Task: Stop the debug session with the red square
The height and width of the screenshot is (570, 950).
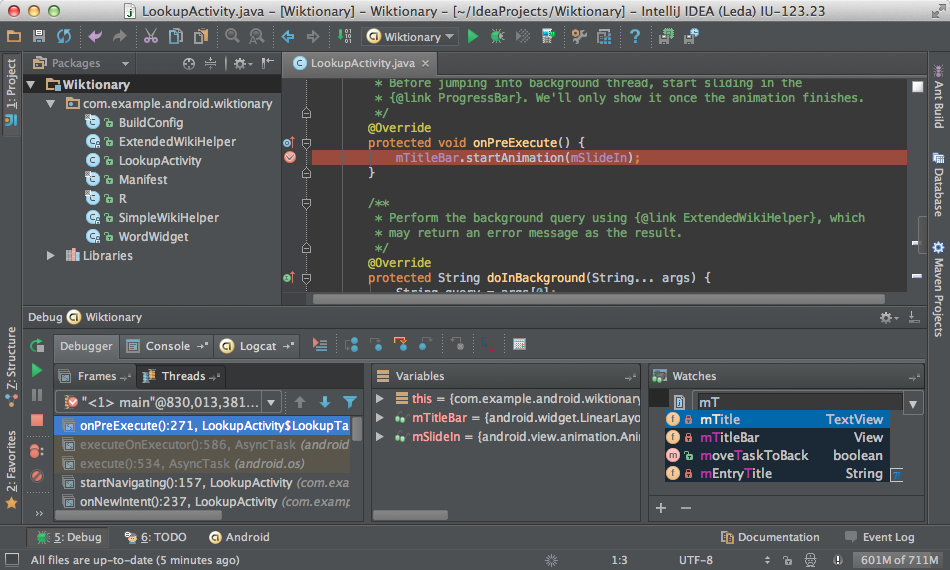Action: click(x=37, y=420)
